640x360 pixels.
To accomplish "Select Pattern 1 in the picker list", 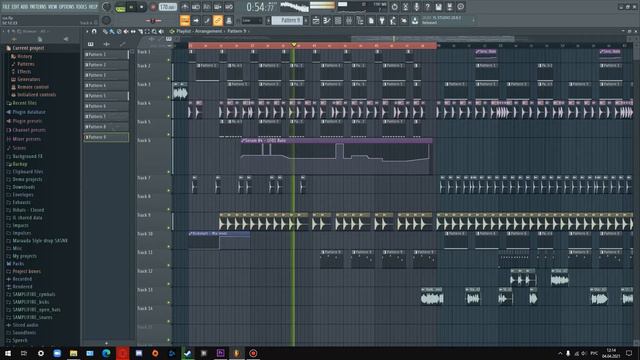I will click(106, 54).
